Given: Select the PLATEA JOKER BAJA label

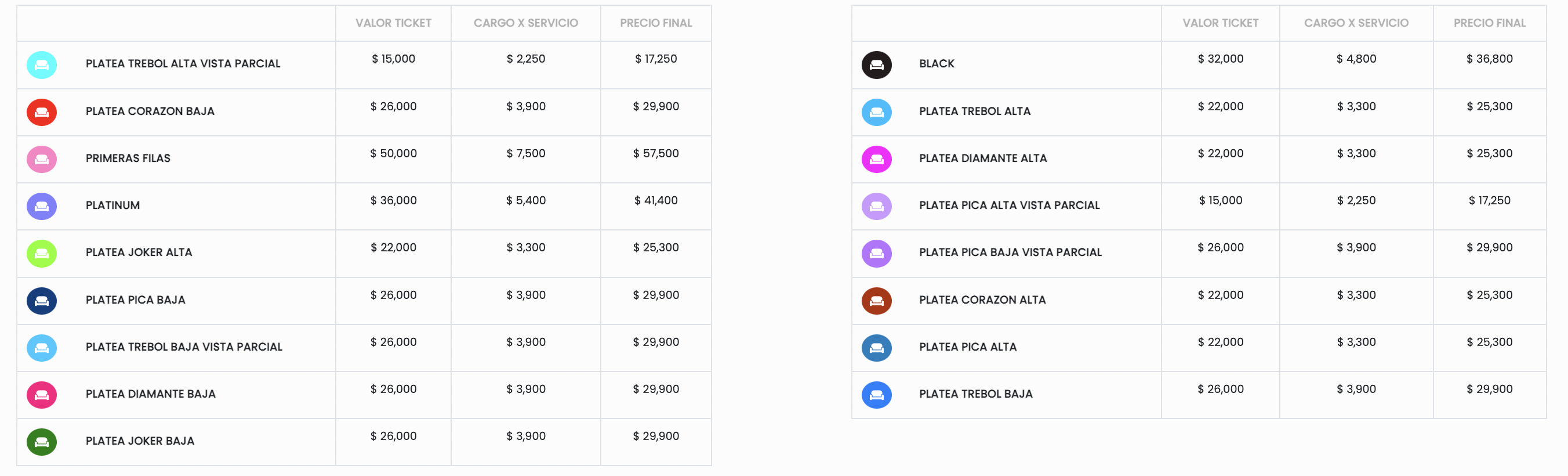Looking at the screenshot, I should pos(140,441).
